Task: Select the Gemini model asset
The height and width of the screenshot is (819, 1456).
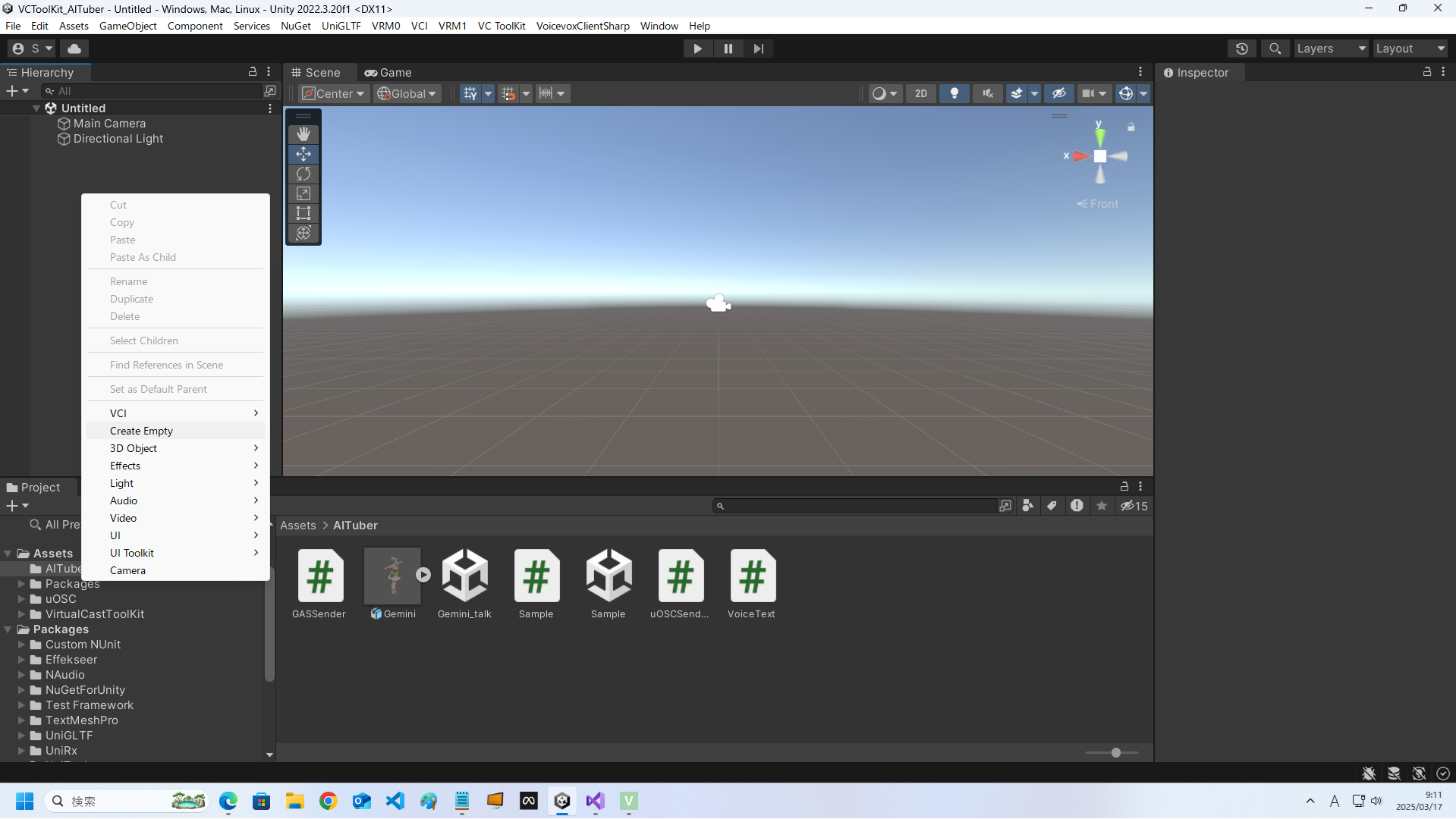Action: coord(392,584)
